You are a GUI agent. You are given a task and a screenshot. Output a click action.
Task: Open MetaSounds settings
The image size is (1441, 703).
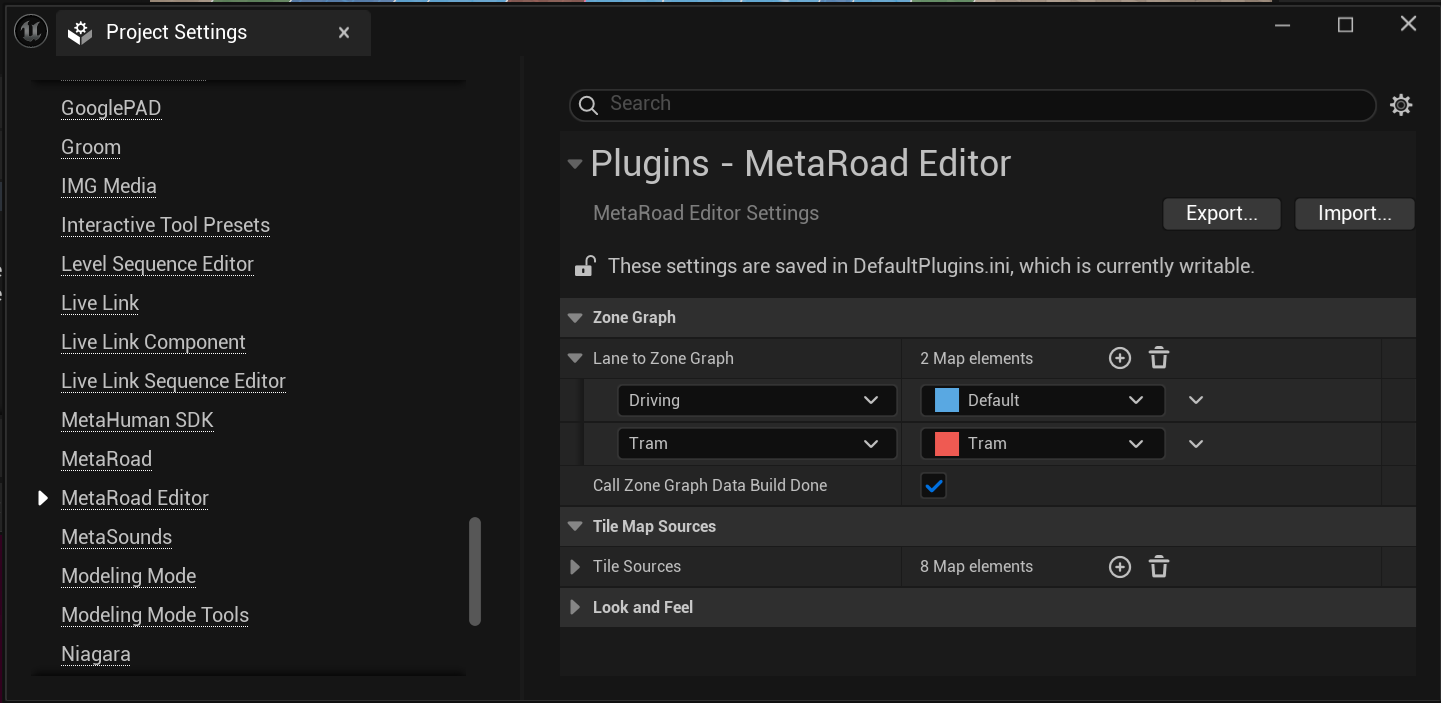(116, 537)
